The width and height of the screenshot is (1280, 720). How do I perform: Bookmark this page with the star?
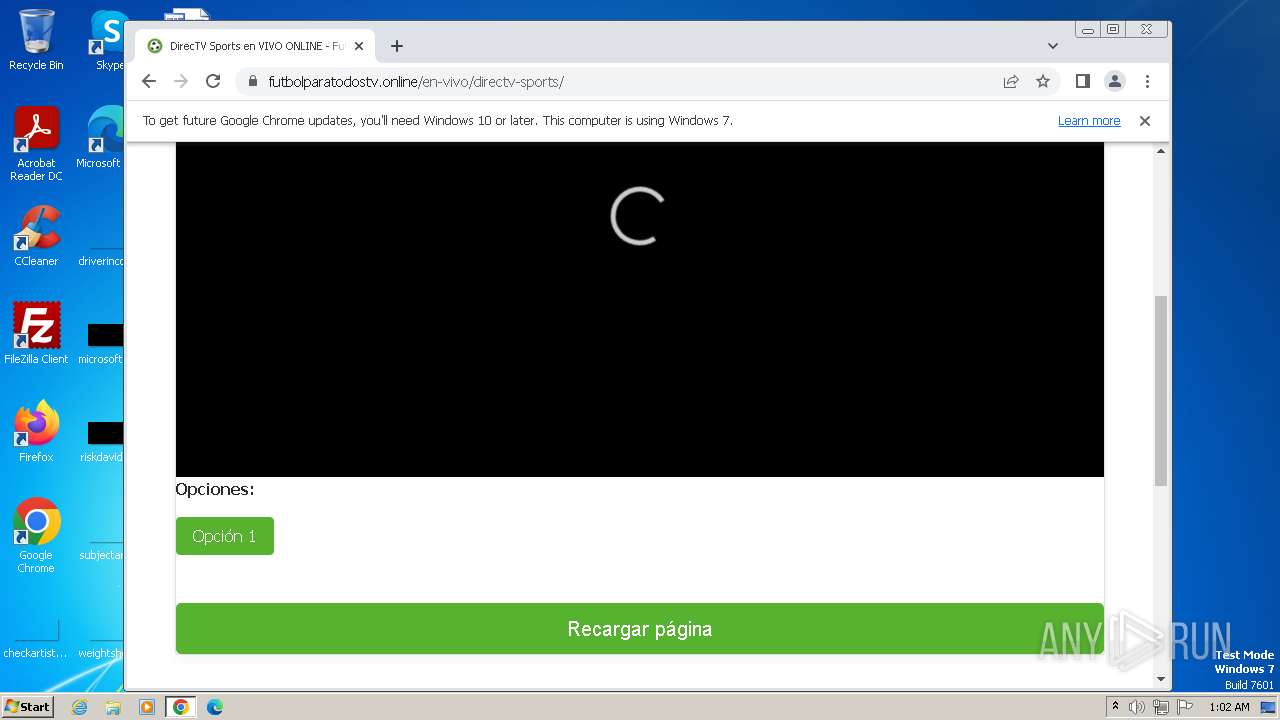click(1043, 81)
